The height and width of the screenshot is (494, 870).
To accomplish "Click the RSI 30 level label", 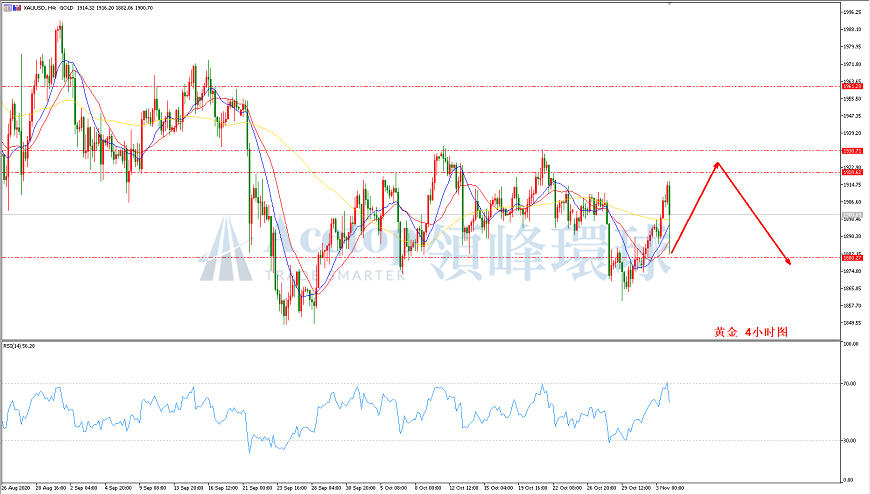I will pos(849,441).
